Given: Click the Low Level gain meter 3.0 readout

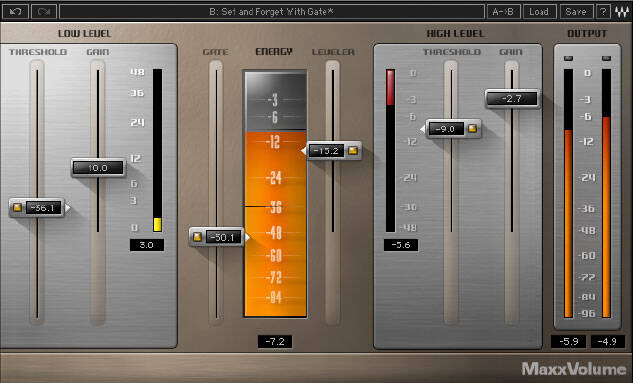Looking at the screenshot, I should 147,245.
